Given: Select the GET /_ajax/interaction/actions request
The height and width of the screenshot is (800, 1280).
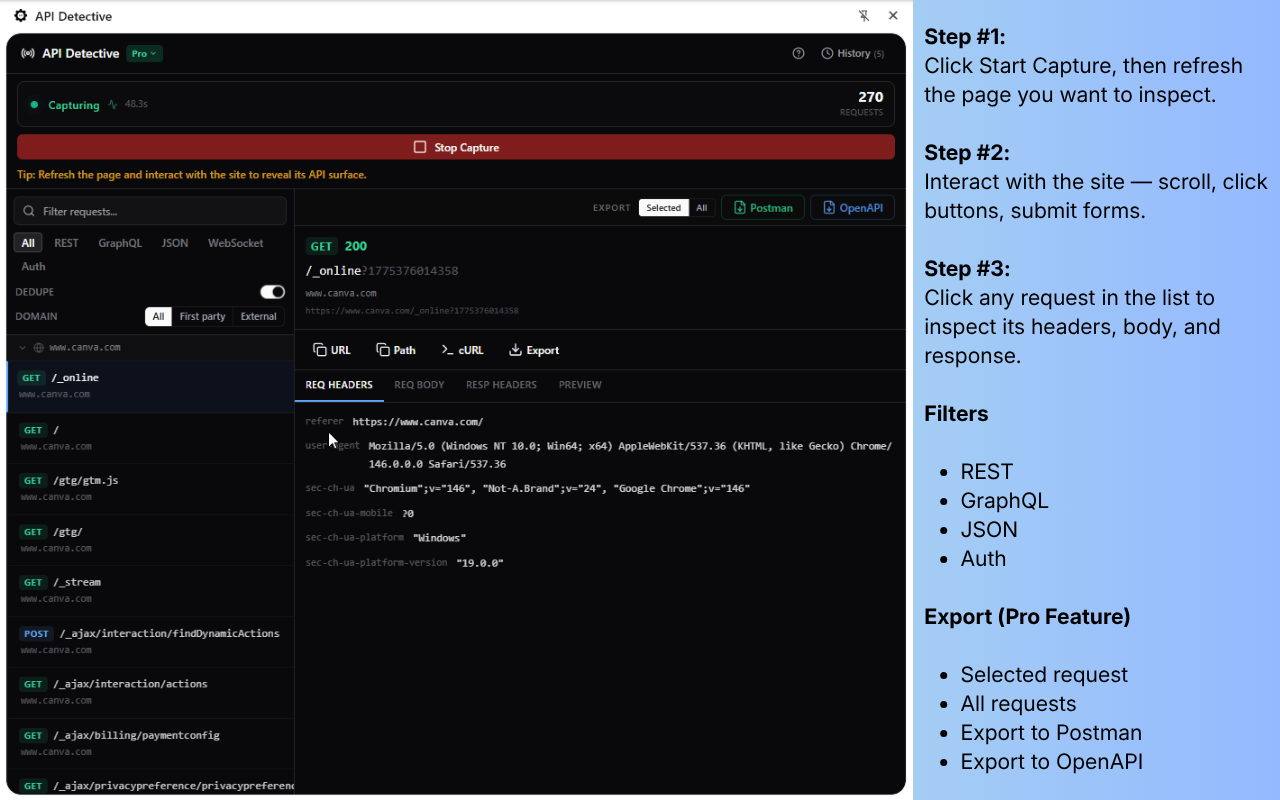Looking at the screenshot, I should click(x=150, y=692).
